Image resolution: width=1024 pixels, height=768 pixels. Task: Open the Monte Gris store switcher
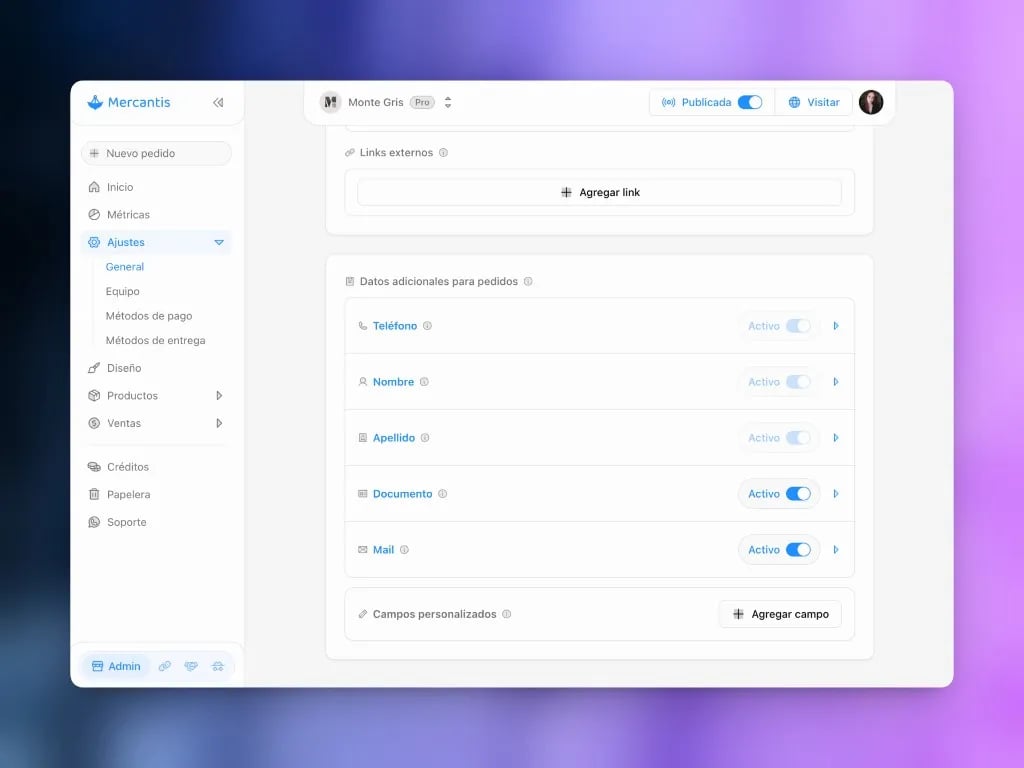448,103
